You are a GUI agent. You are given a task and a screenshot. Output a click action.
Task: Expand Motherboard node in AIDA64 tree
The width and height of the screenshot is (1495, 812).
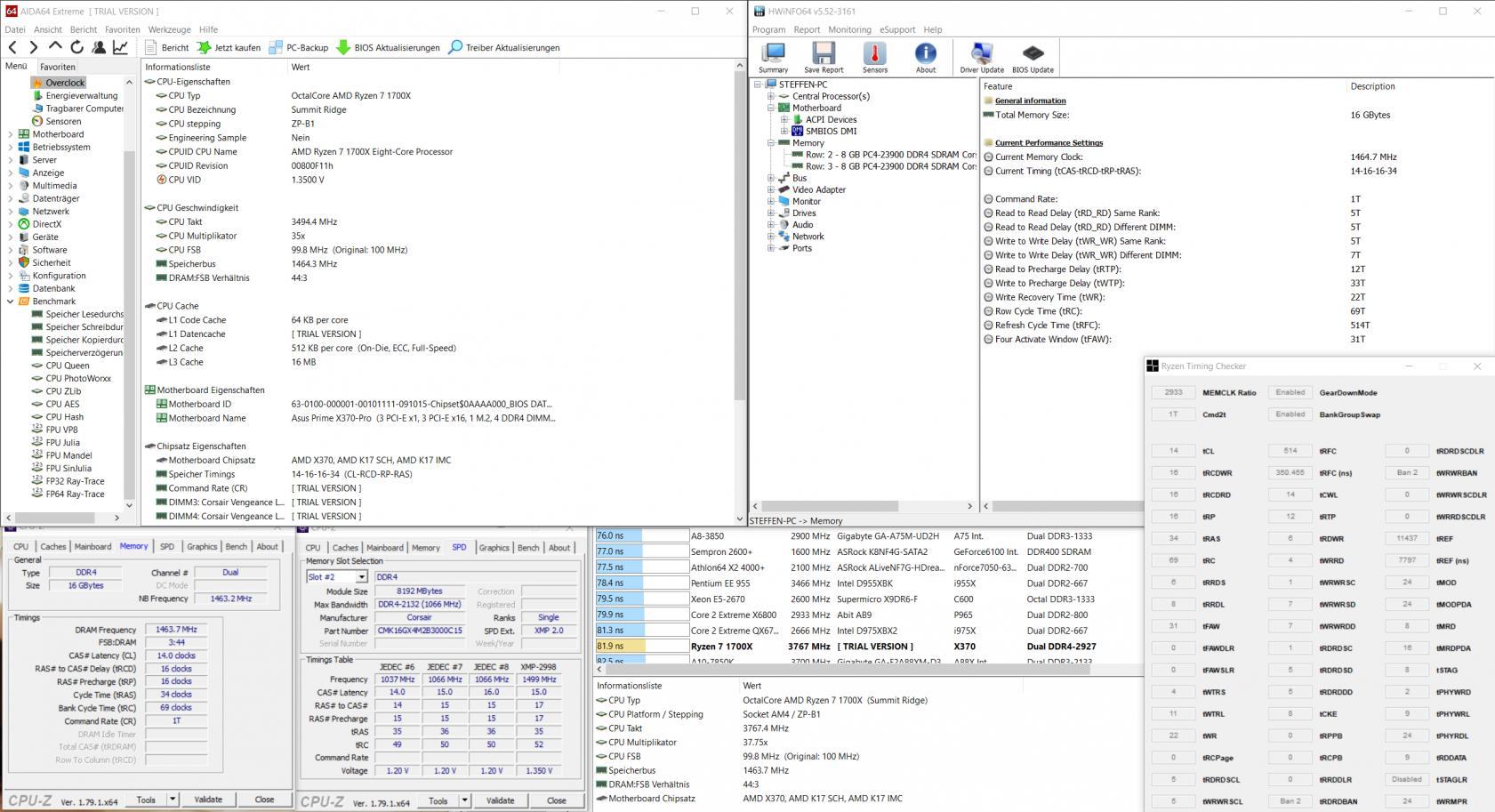[10, 134]
